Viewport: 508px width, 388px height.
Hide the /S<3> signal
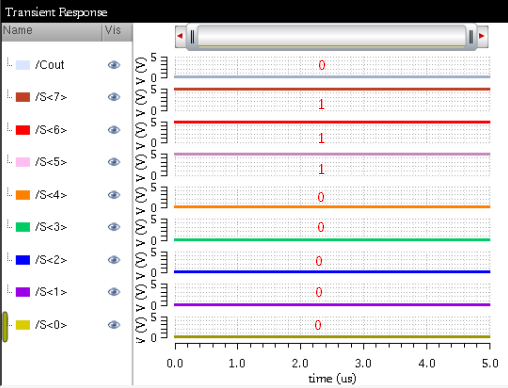[x=114, y=227]
